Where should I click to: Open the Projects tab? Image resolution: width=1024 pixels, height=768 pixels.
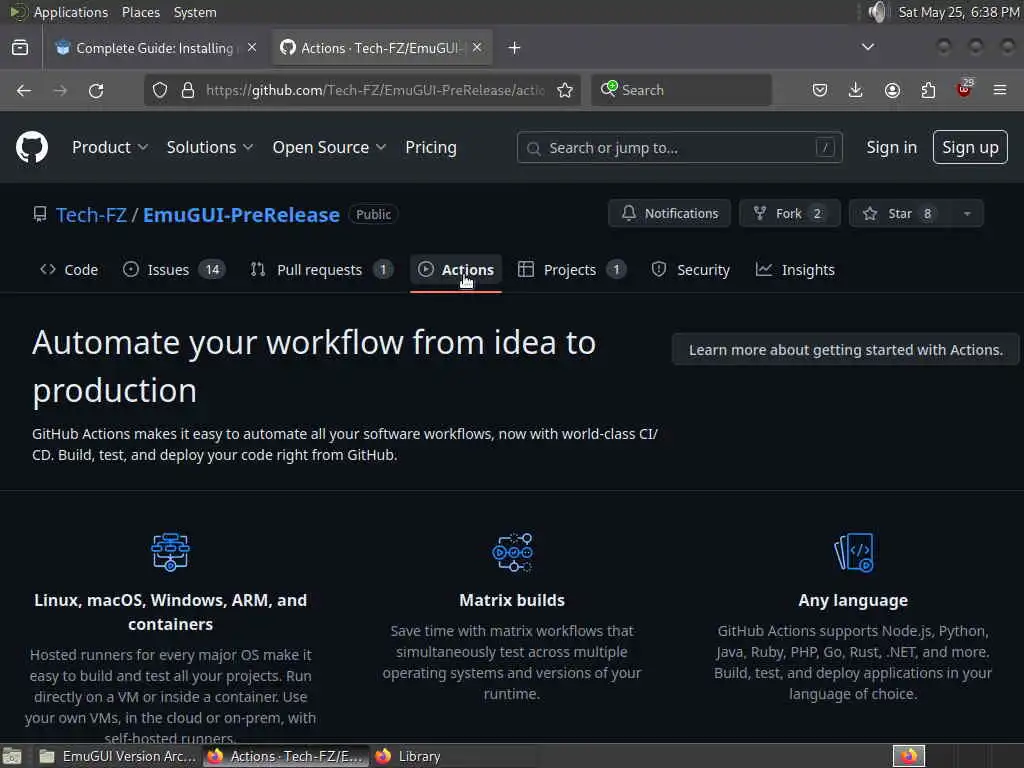point(571,270)
